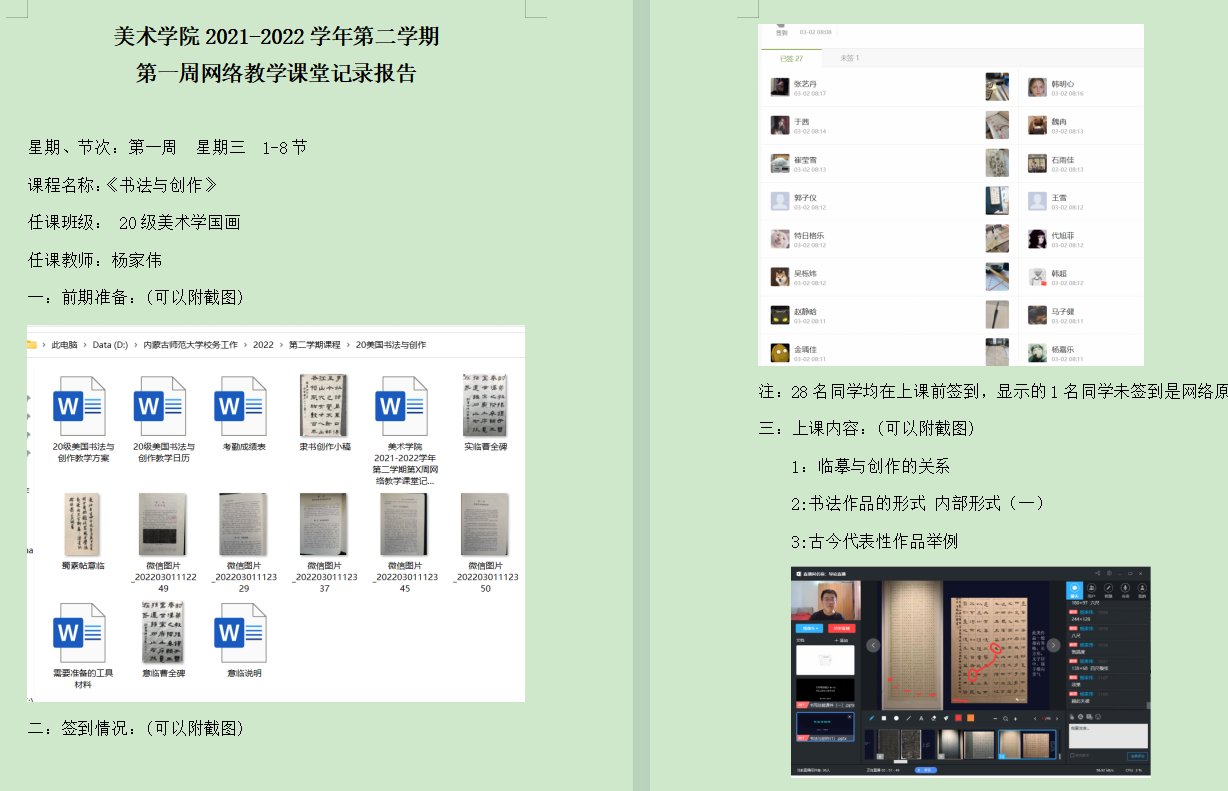Pick the red color swatch
The image size is (1228, 791).
(957, 718)
